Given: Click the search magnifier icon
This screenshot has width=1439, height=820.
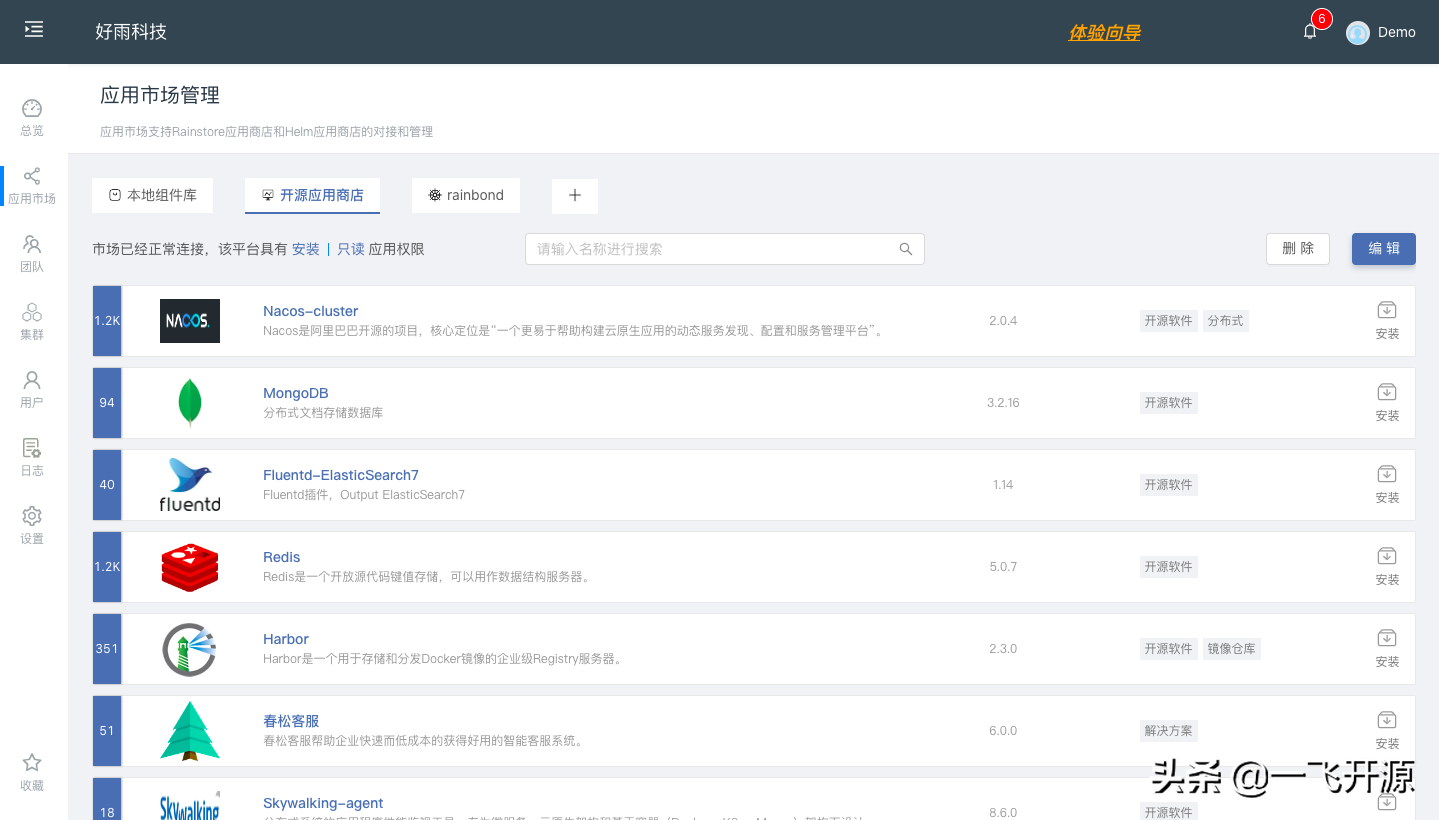Looking at the screenshot, I should coord(905,248).
